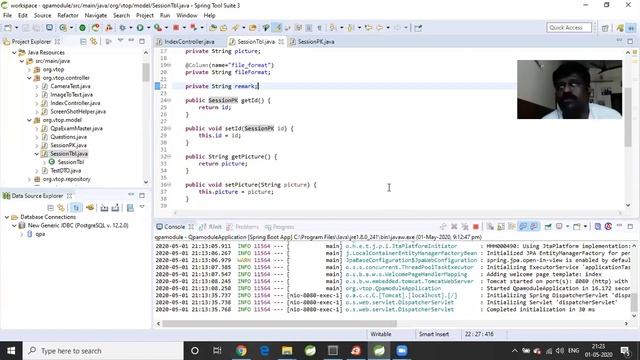
Task: Click the Run green play toolbar icon
Action: pos(140,28)
